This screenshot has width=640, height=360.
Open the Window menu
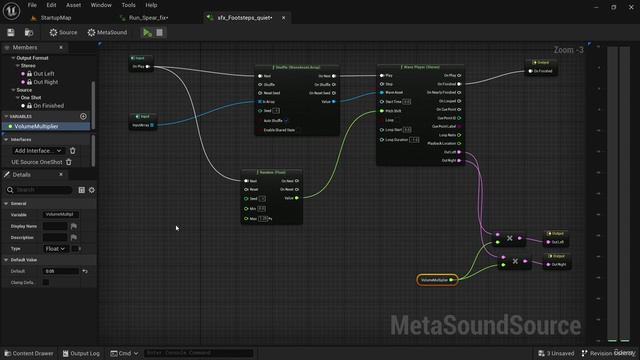pyautogui.click(x=101, y=5)
